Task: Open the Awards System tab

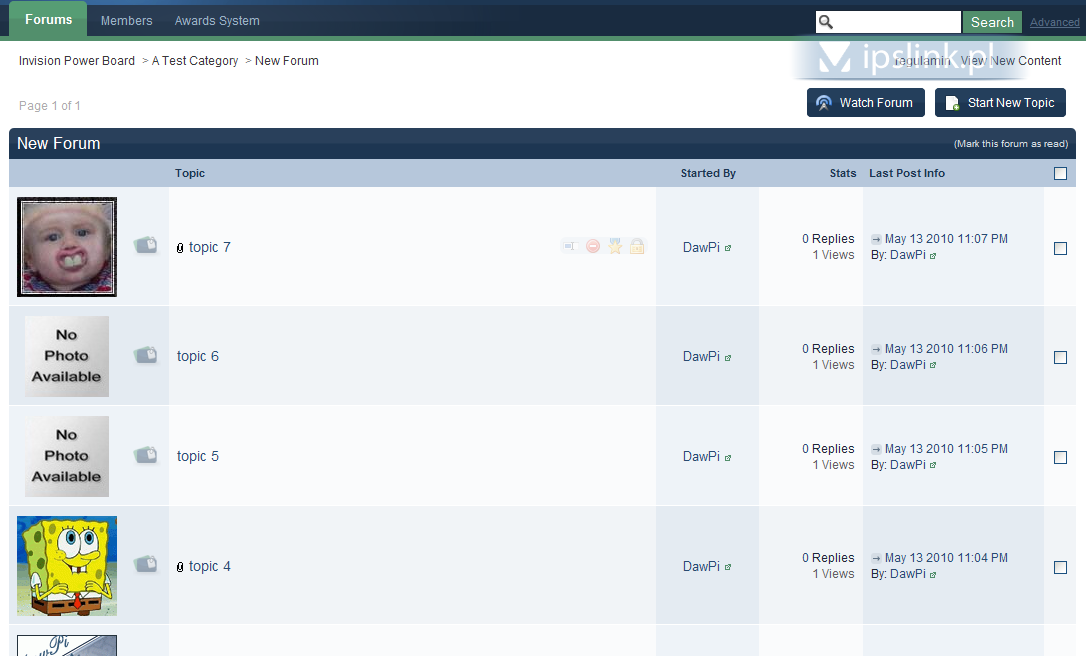Action: click(x=217, y=21)
